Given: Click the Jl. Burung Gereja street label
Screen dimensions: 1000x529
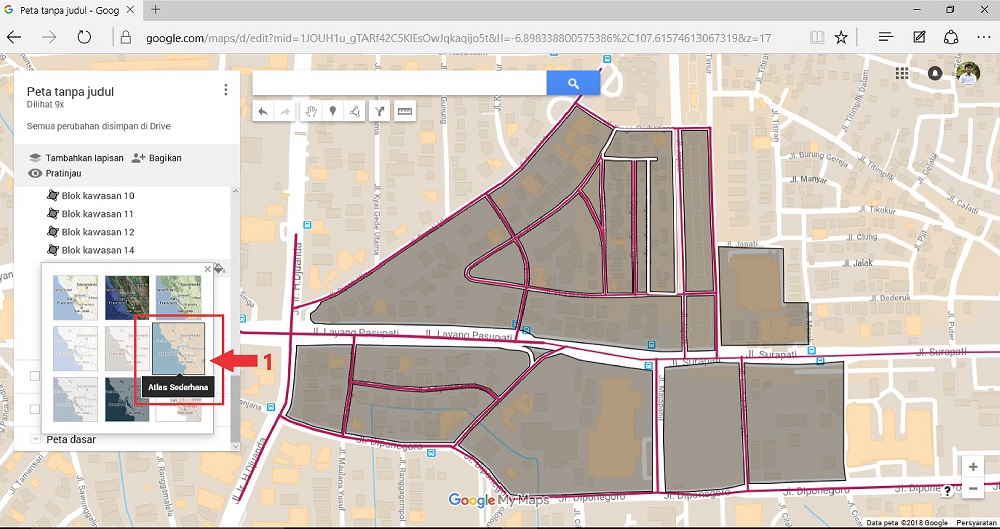Looking at the screenshot, I should coord(820,158).
